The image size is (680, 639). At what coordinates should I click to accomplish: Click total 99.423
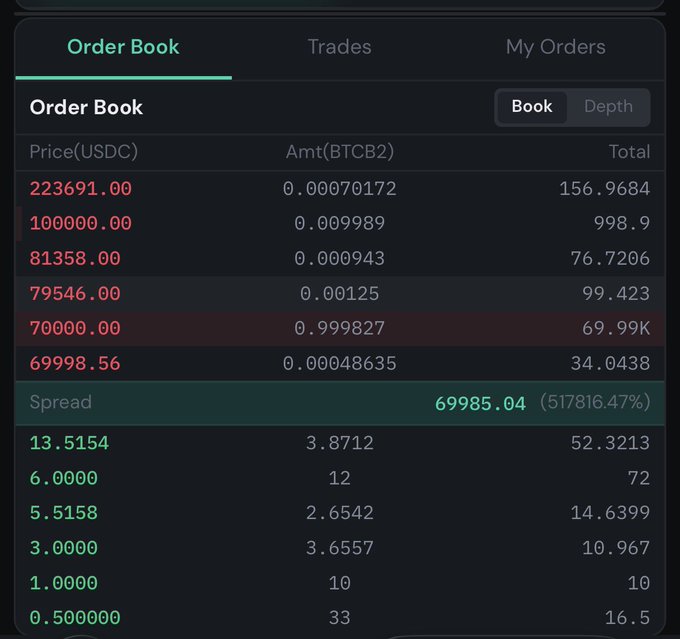[x=616, y=294]
